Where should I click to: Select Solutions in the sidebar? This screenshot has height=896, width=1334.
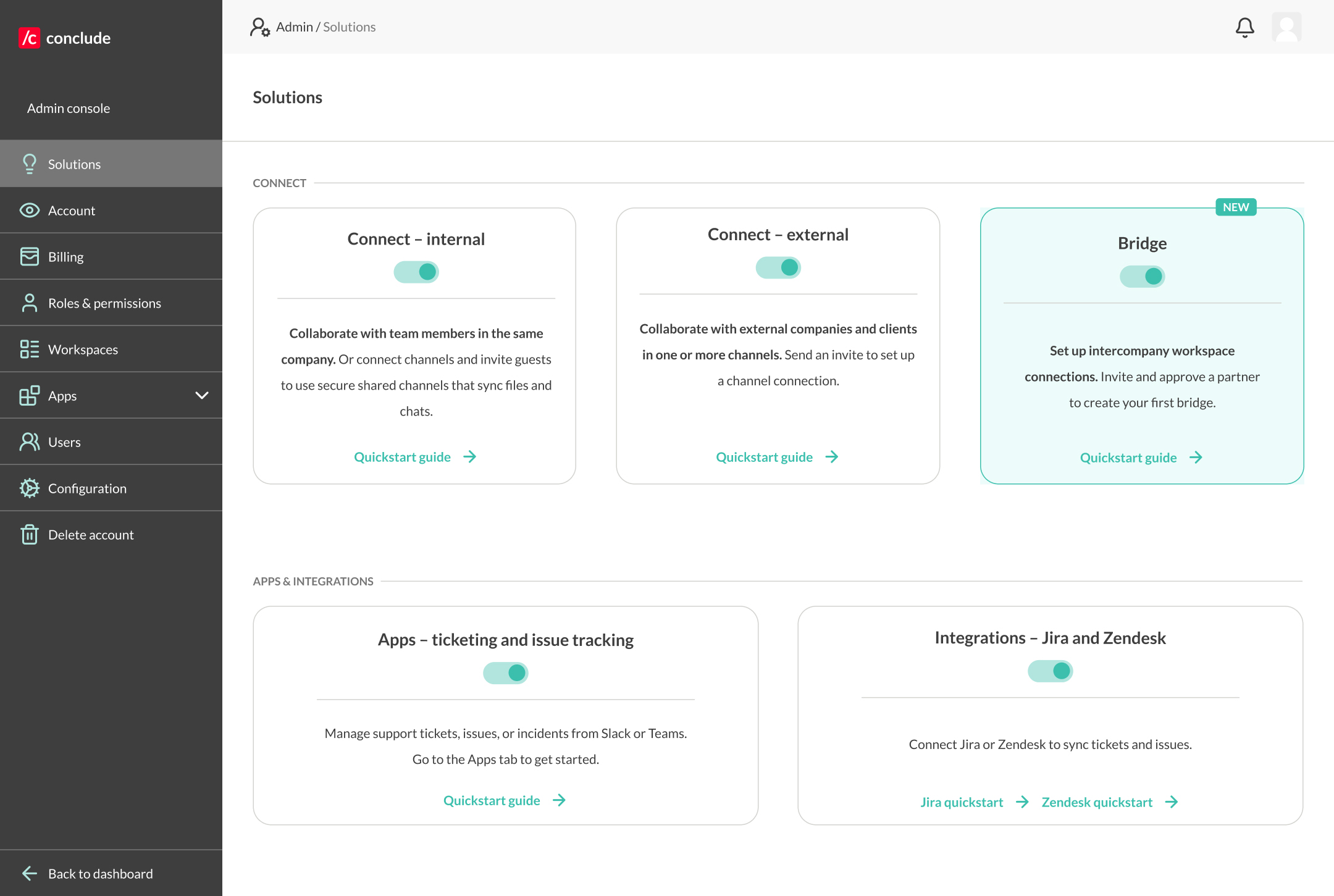[x=111, y=164]
